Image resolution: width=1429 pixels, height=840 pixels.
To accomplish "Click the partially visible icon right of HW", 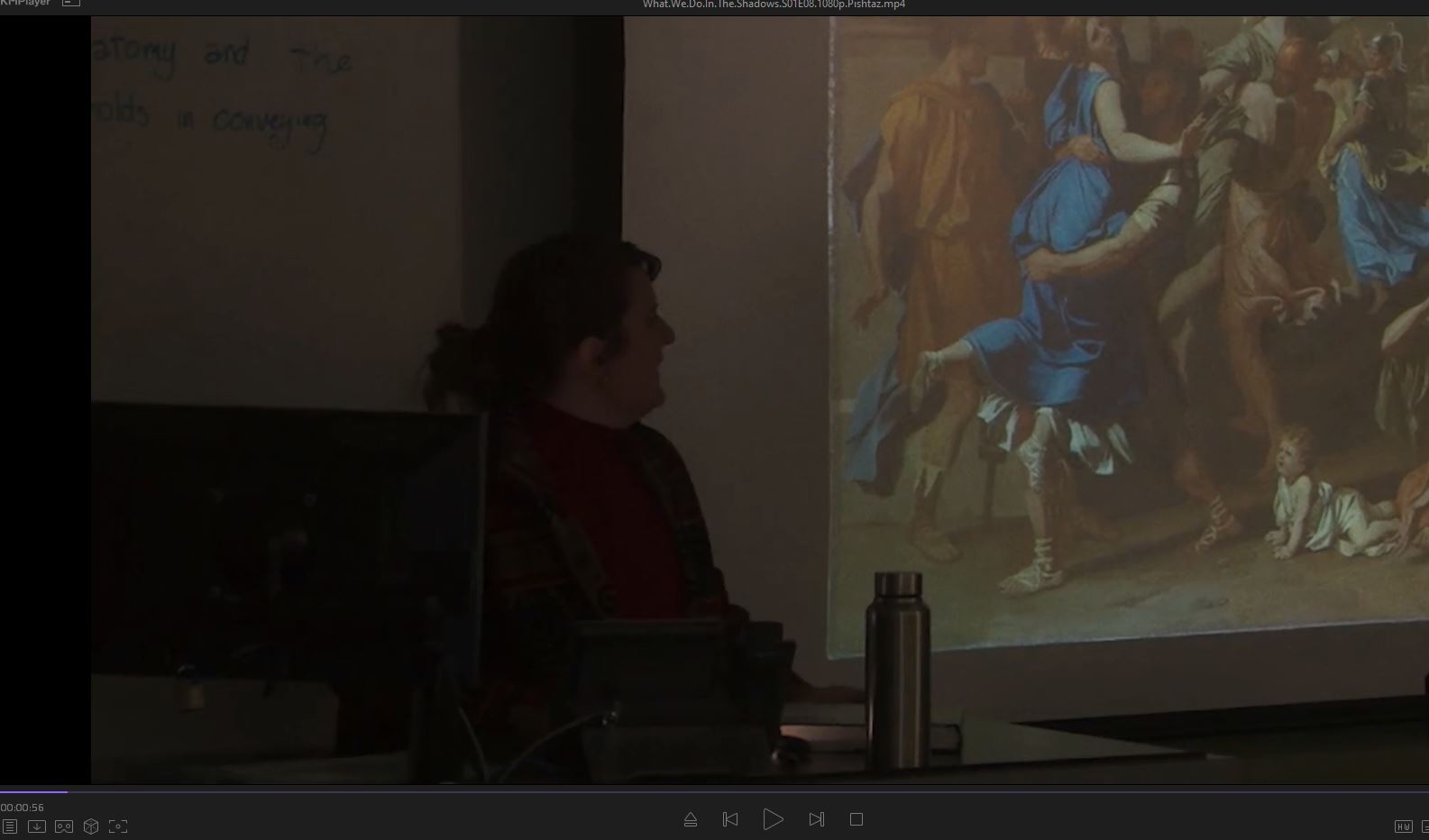I will (1424, 826).
